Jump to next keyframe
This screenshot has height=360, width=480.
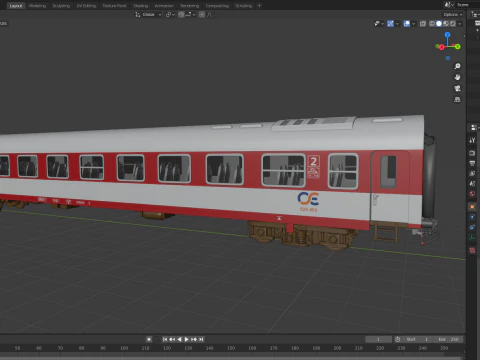[194, 339]
